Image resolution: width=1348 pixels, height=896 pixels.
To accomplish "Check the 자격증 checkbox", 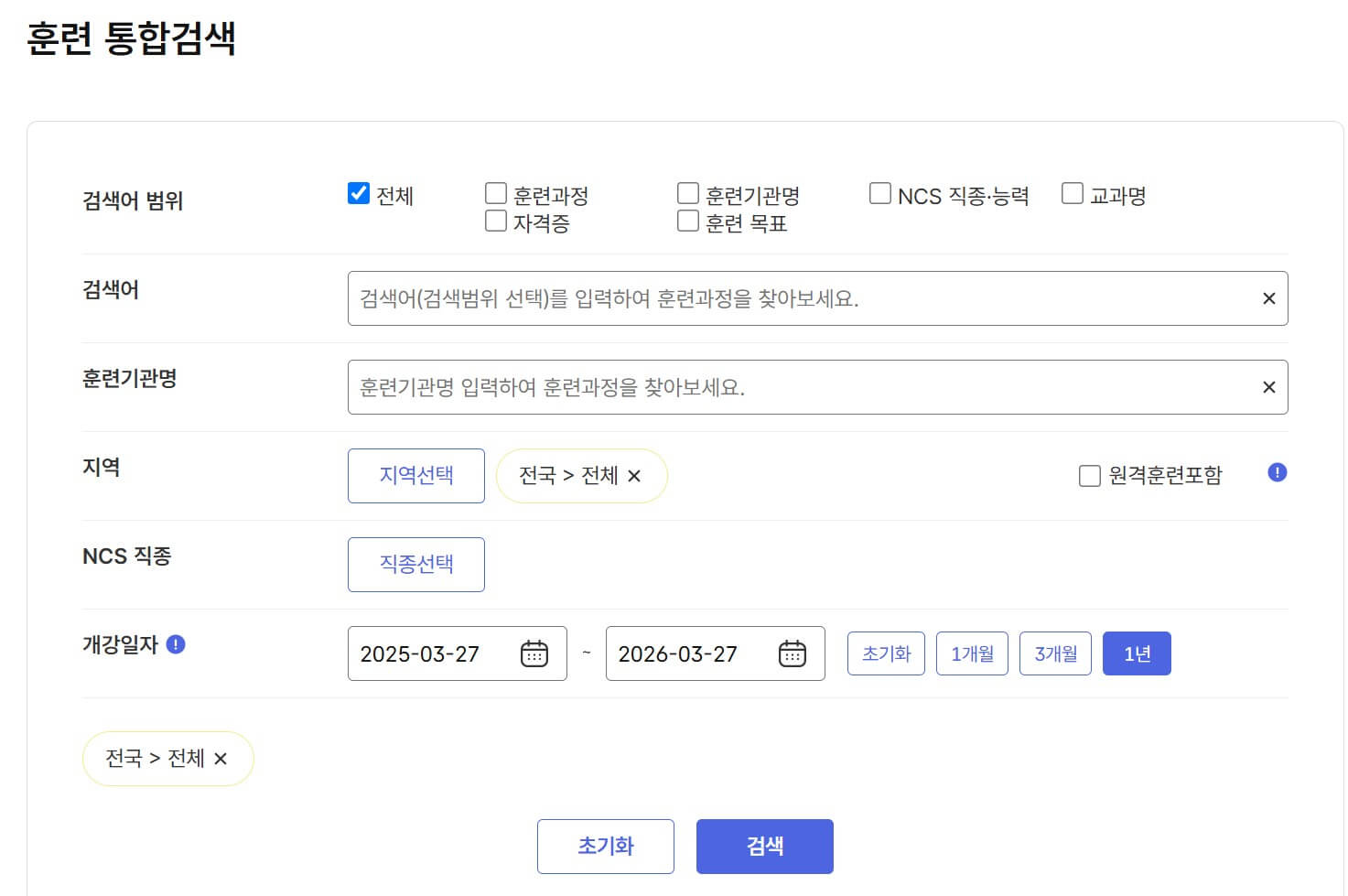I will pos(495,221).
